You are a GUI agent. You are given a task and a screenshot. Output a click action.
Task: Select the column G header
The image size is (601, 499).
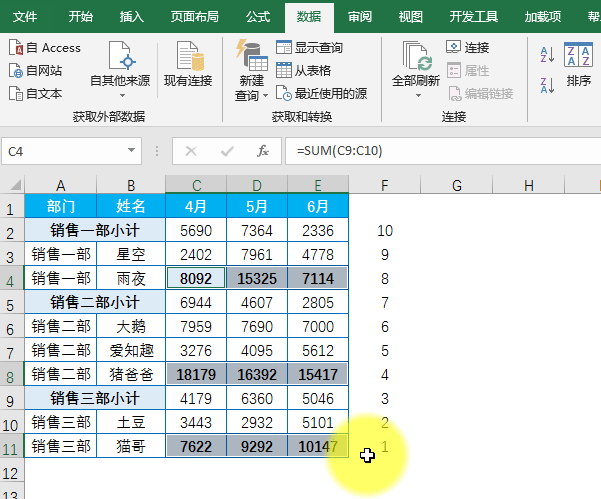click(x=456, y=185)
